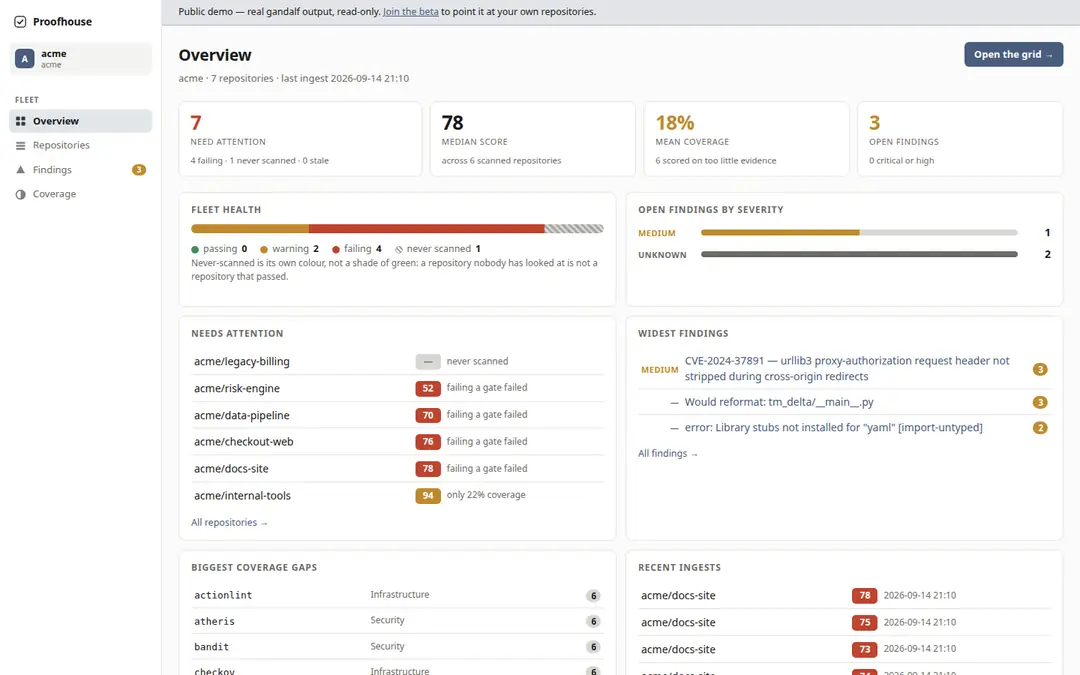
Task: Click the atheris coverage gap name
Action: (214, 621)
